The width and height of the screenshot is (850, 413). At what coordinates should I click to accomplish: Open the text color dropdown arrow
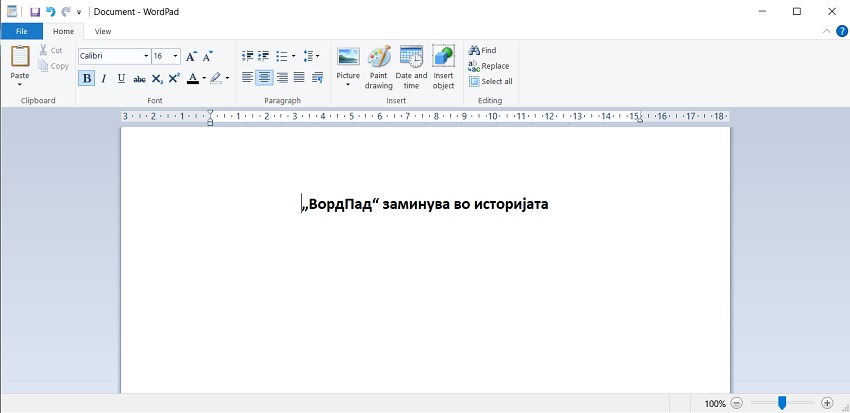click(204, 79)
